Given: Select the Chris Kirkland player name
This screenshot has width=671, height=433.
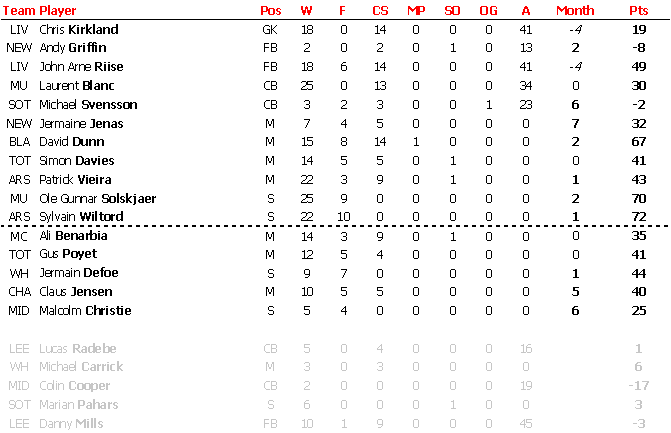Looking at the screenshot, I should [x=79, y=30].
